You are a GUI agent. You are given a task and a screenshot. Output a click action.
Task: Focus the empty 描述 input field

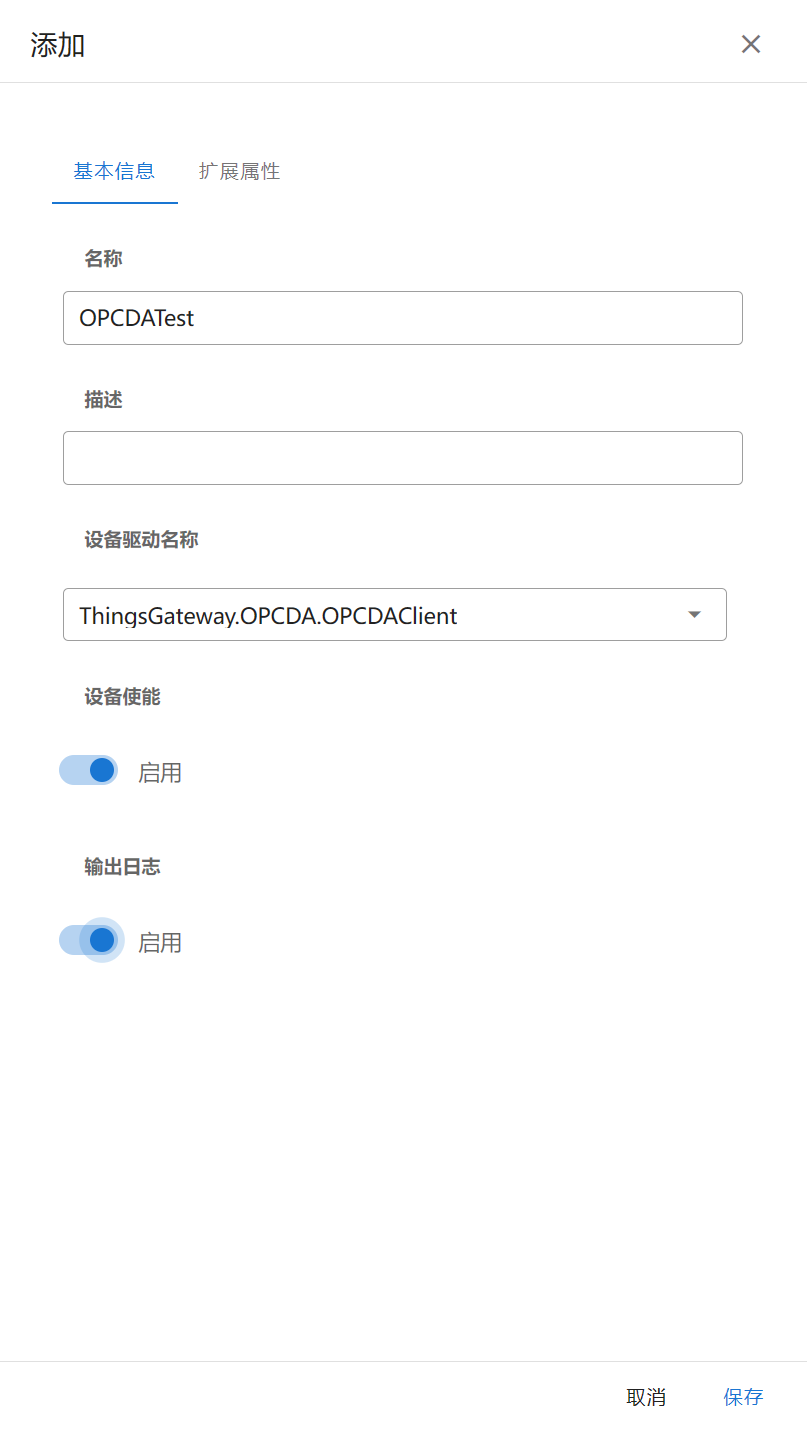click(x=402, y=458)
